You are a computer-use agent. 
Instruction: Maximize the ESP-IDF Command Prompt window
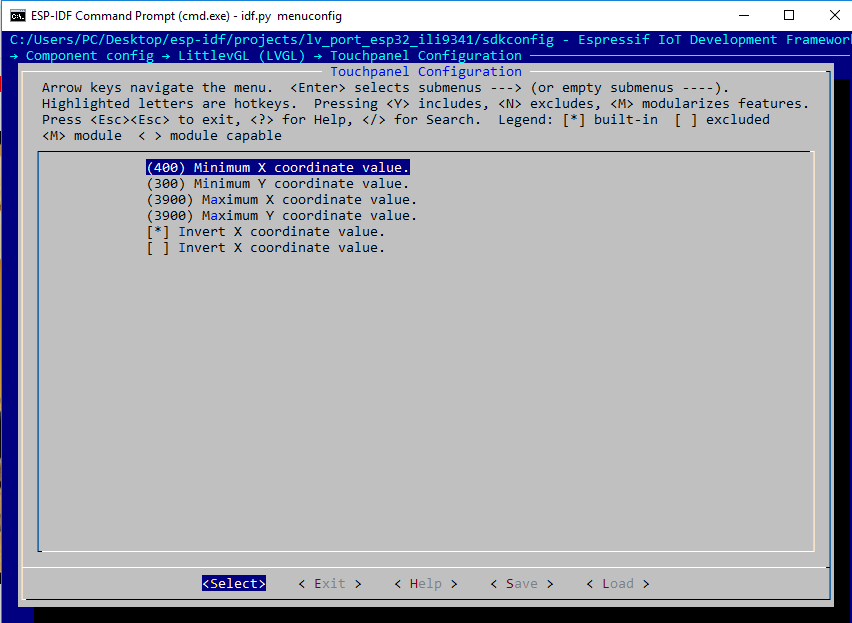coord(789,16)
